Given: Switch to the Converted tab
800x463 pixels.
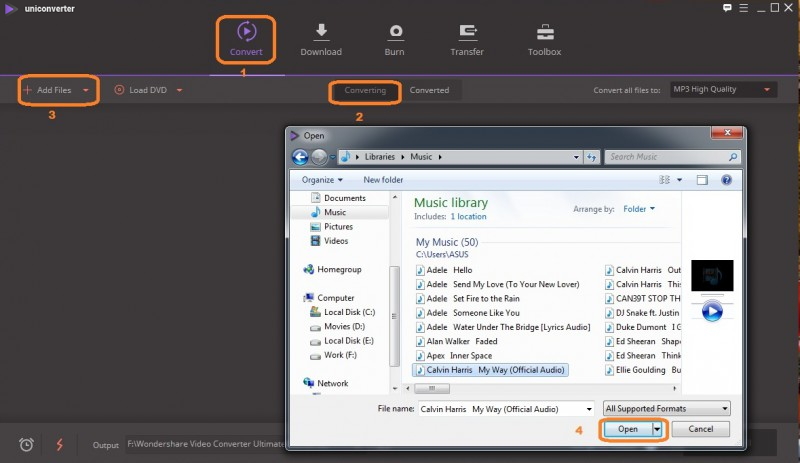Looking at the screenshot, I should coord(429,90).
